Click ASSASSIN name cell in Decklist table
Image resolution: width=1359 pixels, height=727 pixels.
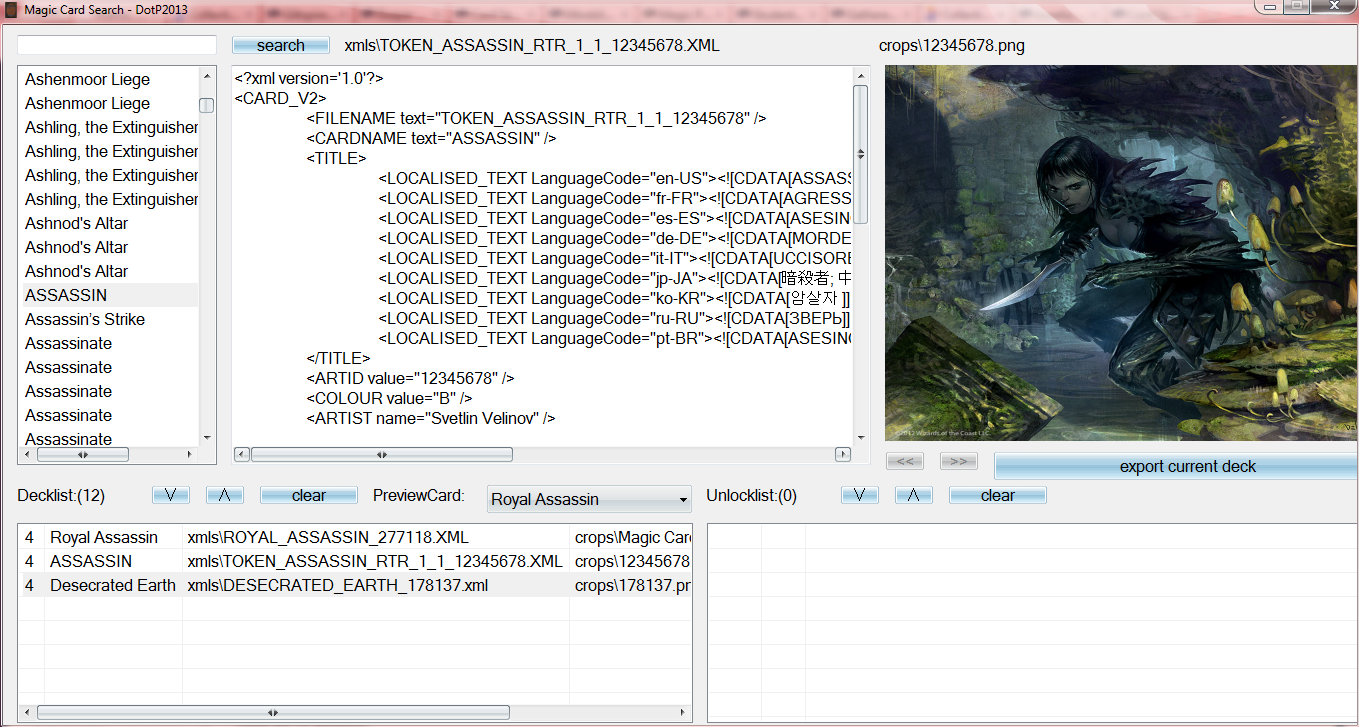point(91,561)
